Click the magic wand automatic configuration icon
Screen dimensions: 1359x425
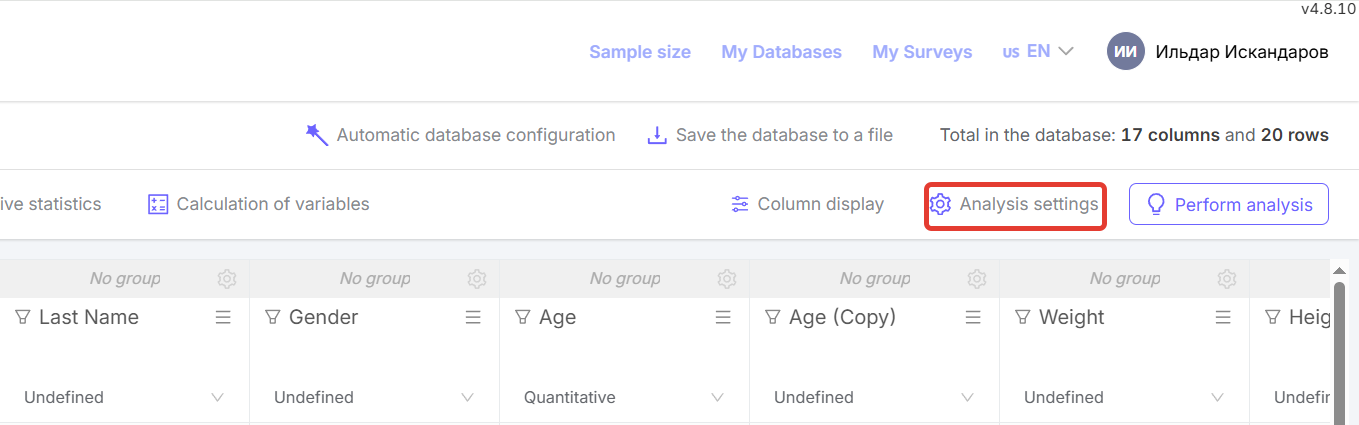point(317,135)
